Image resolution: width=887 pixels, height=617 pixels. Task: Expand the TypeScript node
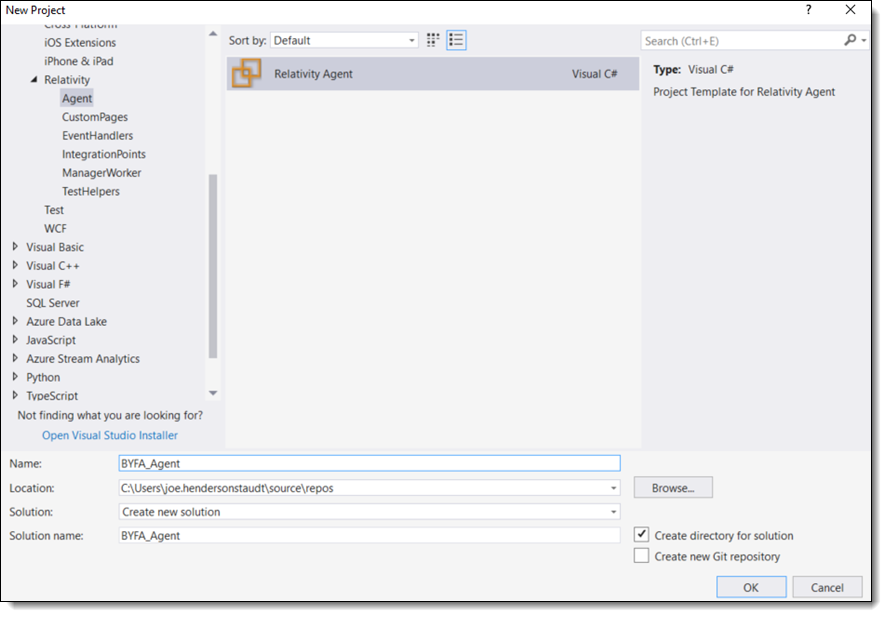(15, 395)
